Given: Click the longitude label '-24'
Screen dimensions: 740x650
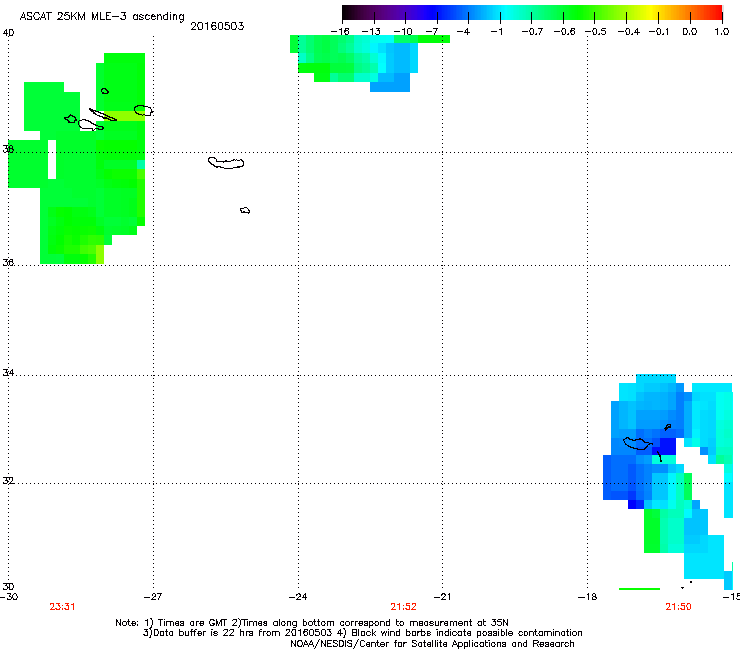Looking at the screenshot, I should tap(298, 597).
